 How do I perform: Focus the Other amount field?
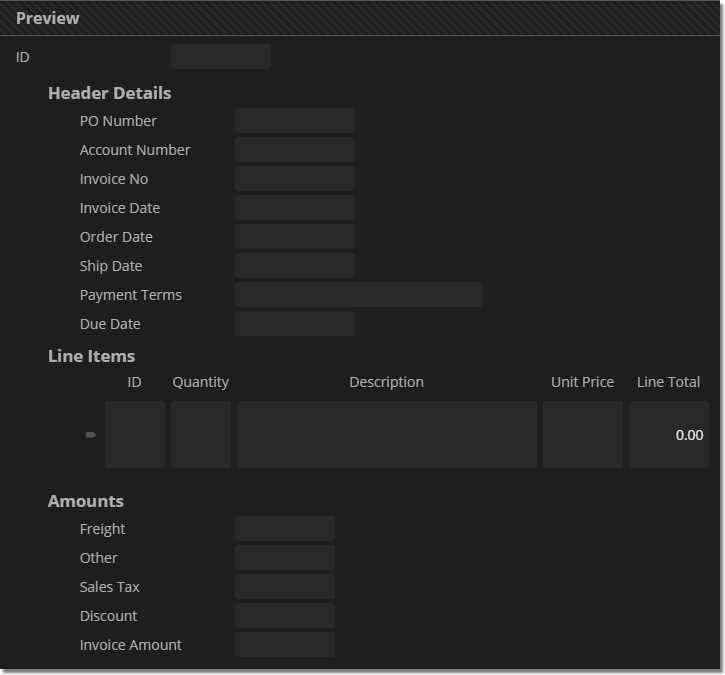285,558
